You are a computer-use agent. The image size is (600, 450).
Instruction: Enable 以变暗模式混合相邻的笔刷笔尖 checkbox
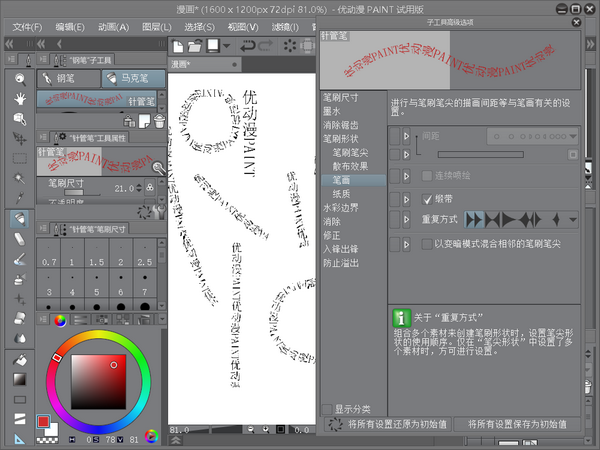(x=427, y=244)
